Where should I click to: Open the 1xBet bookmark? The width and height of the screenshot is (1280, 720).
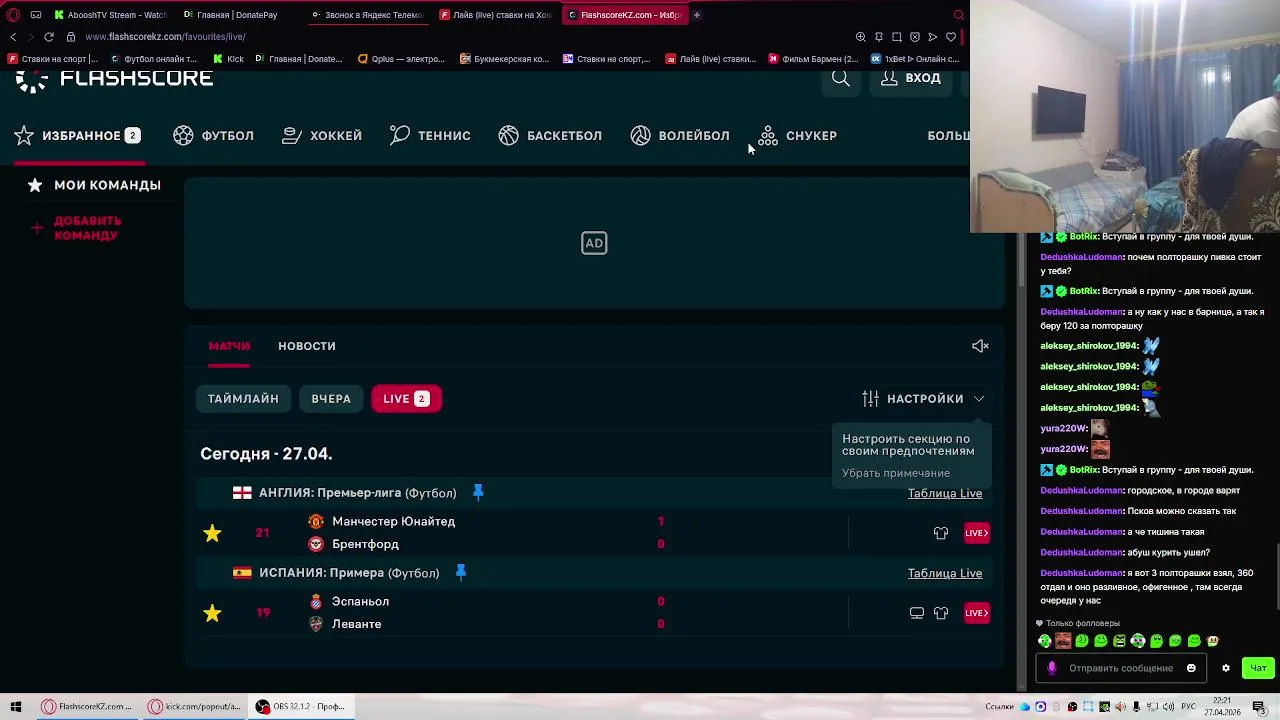pos(915,59)
